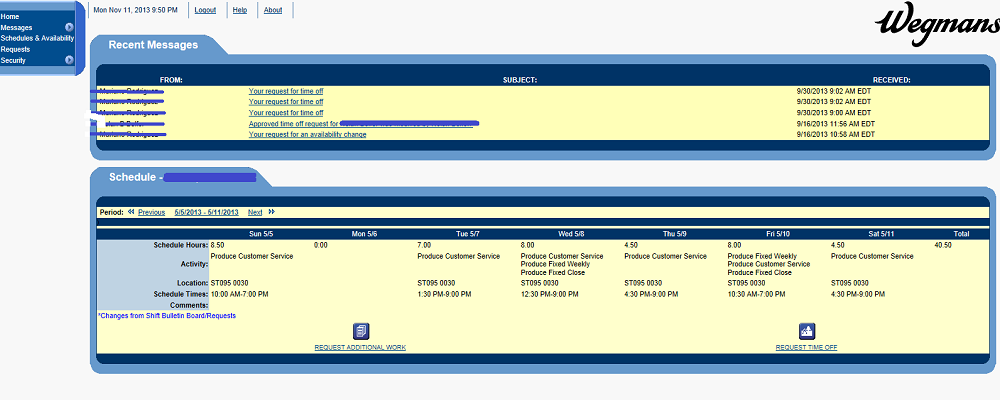Open the Help link
Image resolution: width=1000 pixels, height=400 pixels.
[240, 10]
